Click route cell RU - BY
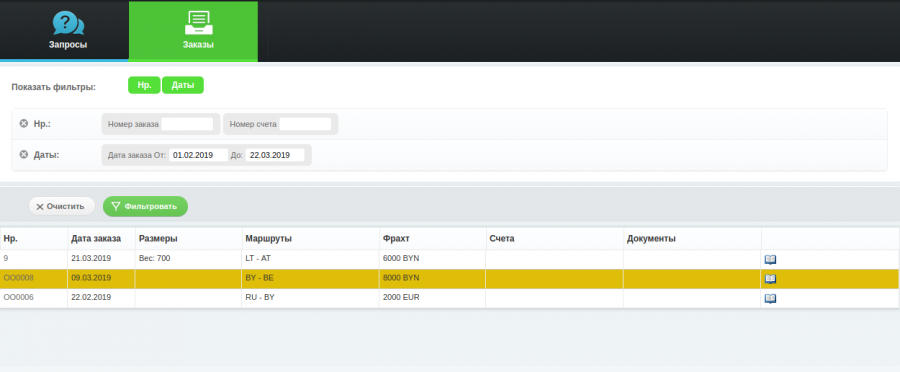 click(x=310, y=298)
